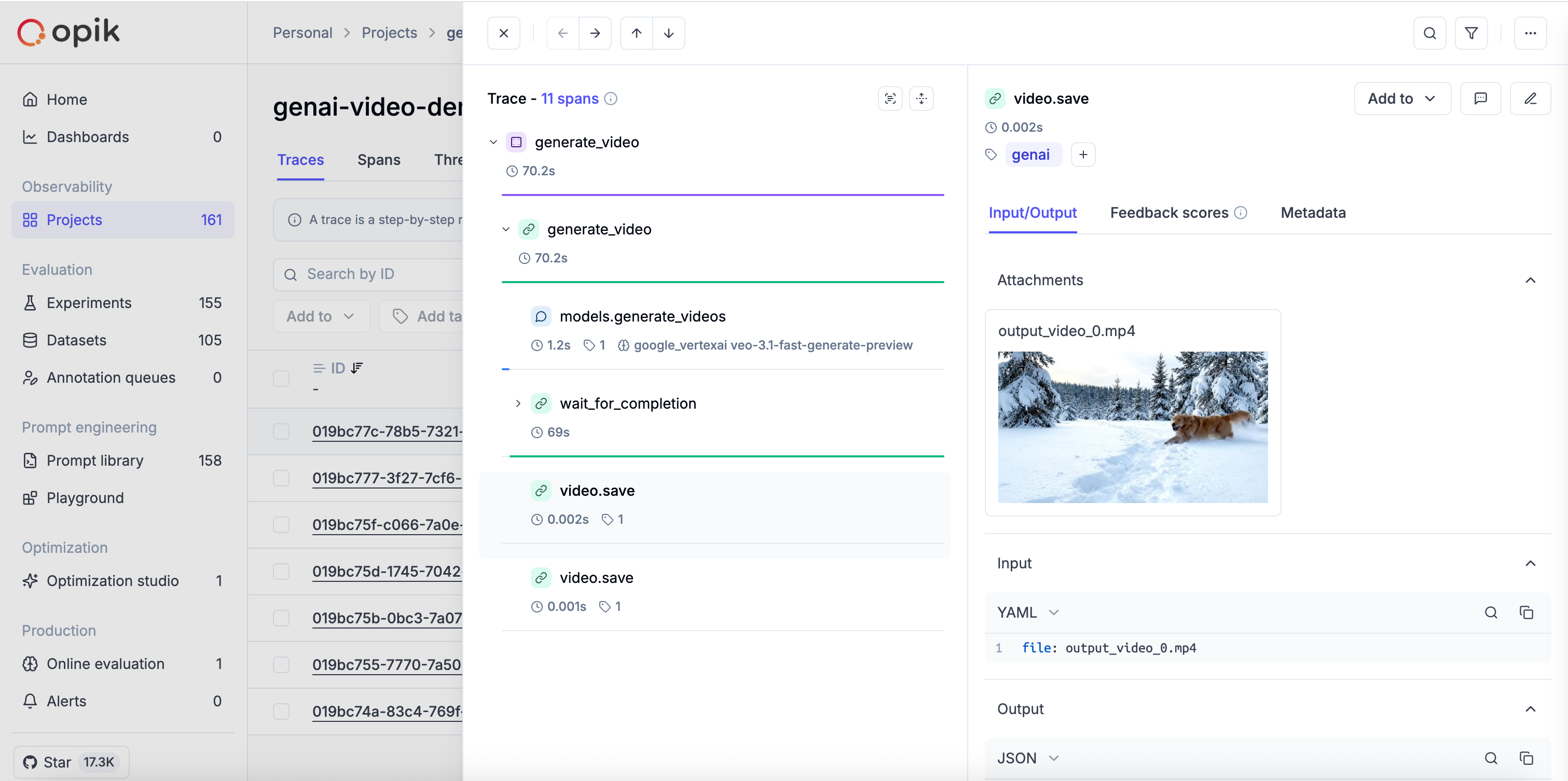Open the search icon in top toolbar
The image size is (1568, 781).
(1429, 34)
